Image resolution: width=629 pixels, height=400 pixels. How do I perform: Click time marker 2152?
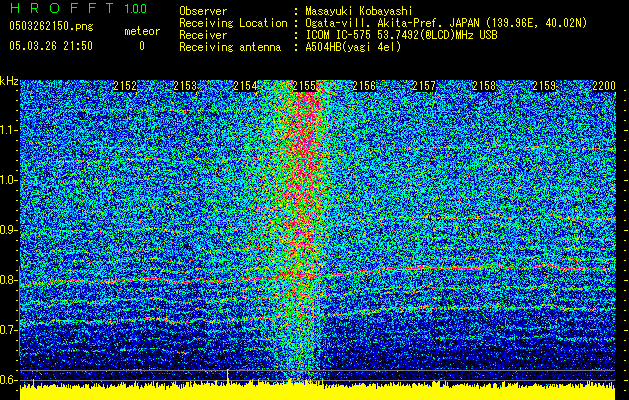point(125,86)
